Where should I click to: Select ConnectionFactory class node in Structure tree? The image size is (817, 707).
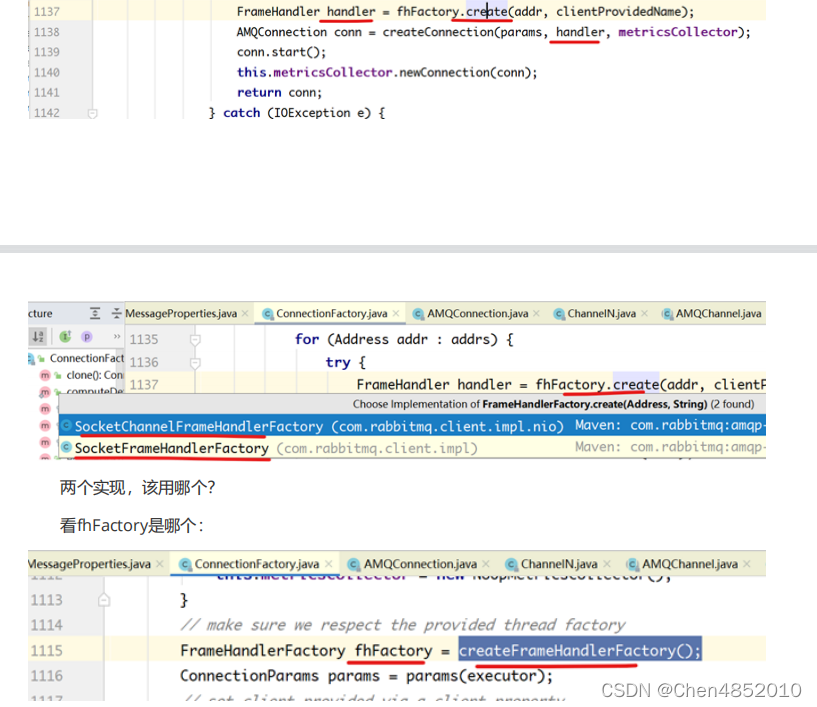click(86, 358)
